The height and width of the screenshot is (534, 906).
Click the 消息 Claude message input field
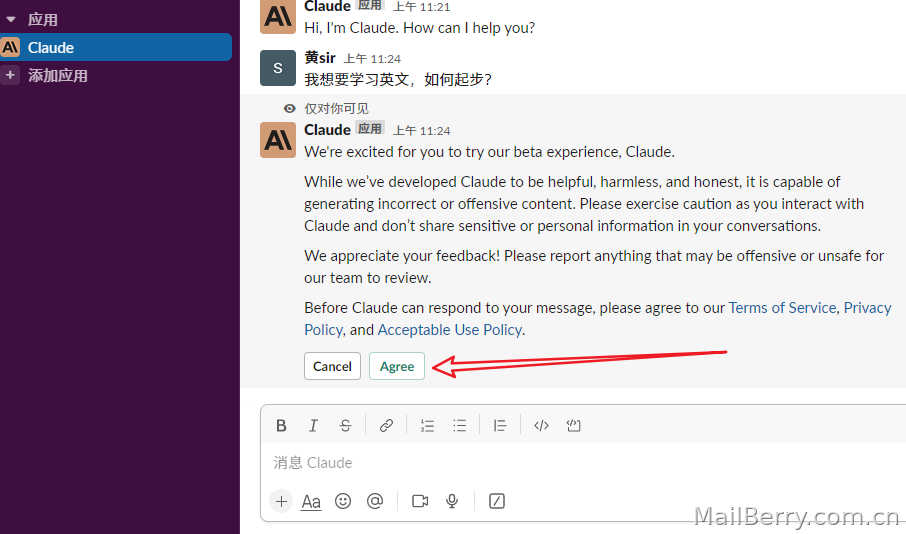(584, 463)
